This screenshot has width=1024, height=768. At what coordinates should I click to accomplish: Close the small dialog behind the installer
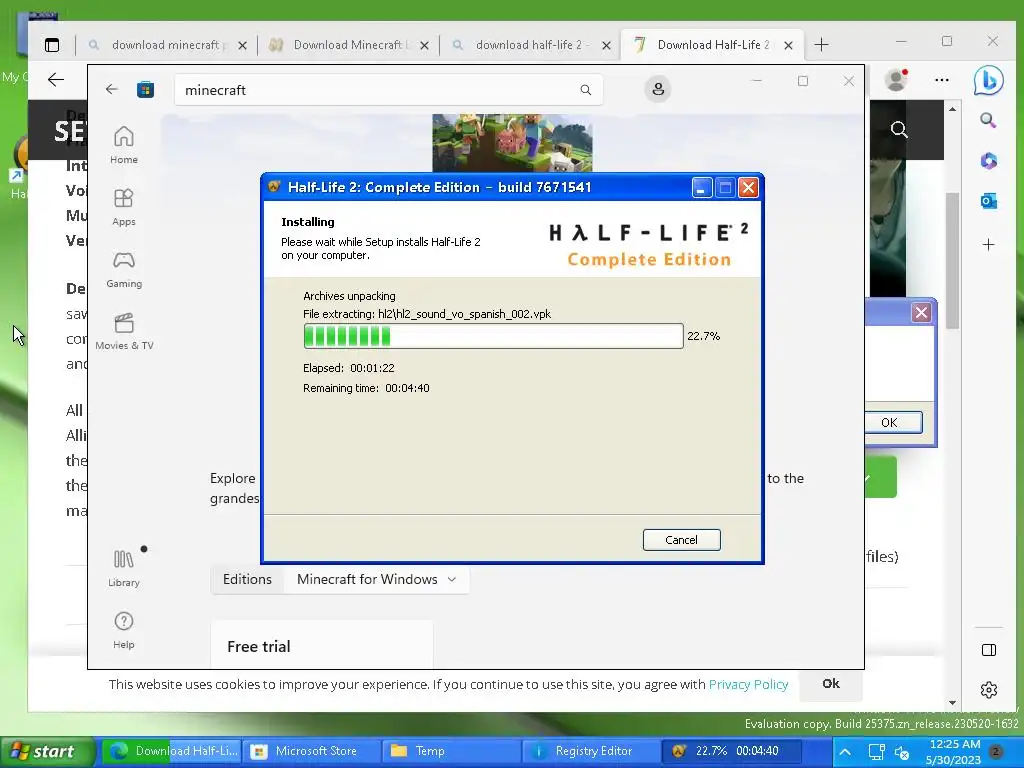(x=921, y=313)
